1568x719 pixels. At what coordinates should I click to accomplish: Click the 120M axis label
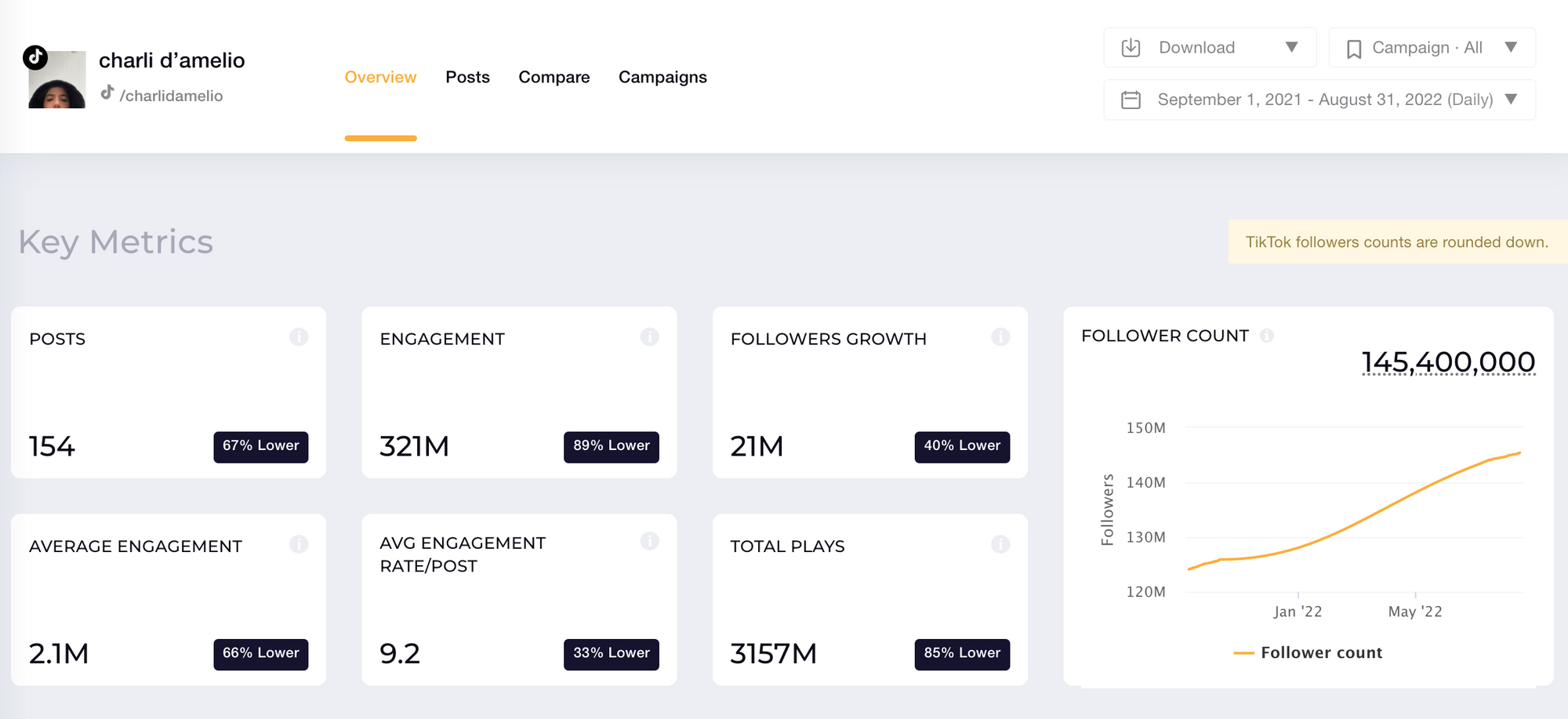1146,592
